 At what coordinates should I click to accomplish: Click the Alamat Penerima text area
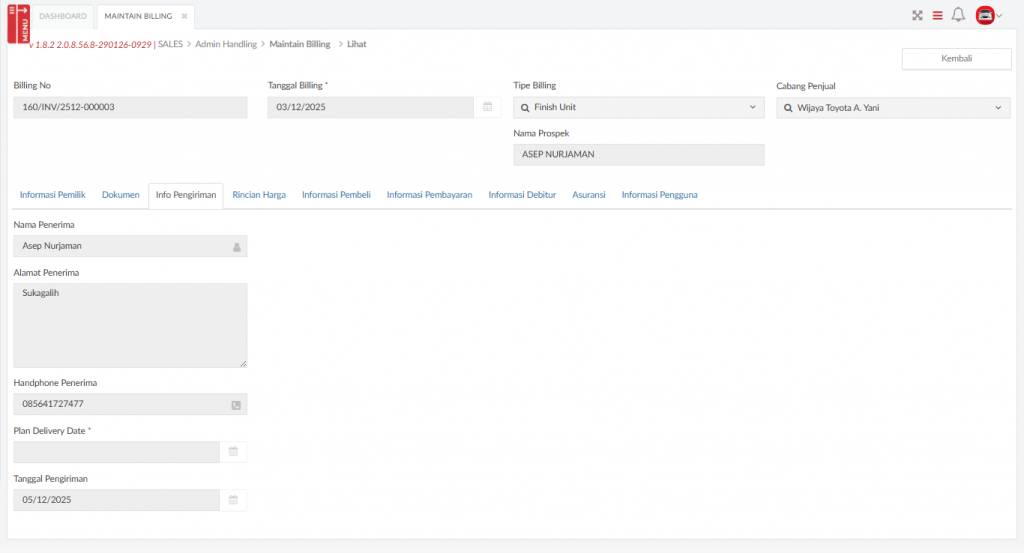(x=130, y=325)
